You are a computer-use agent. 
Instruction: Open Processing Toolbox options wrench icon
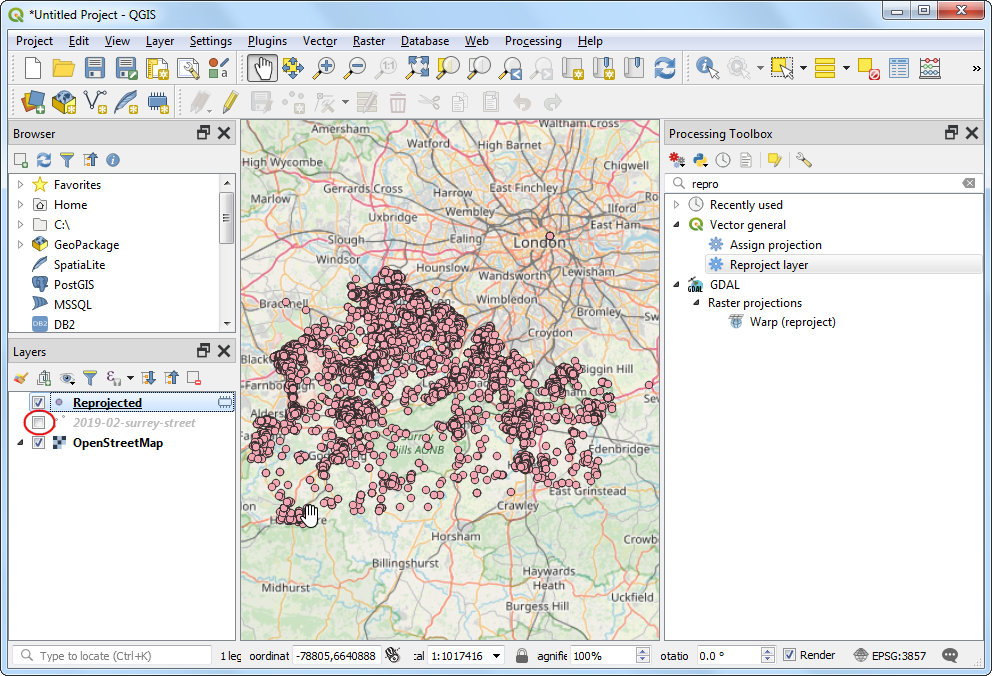tap(803, 160)
